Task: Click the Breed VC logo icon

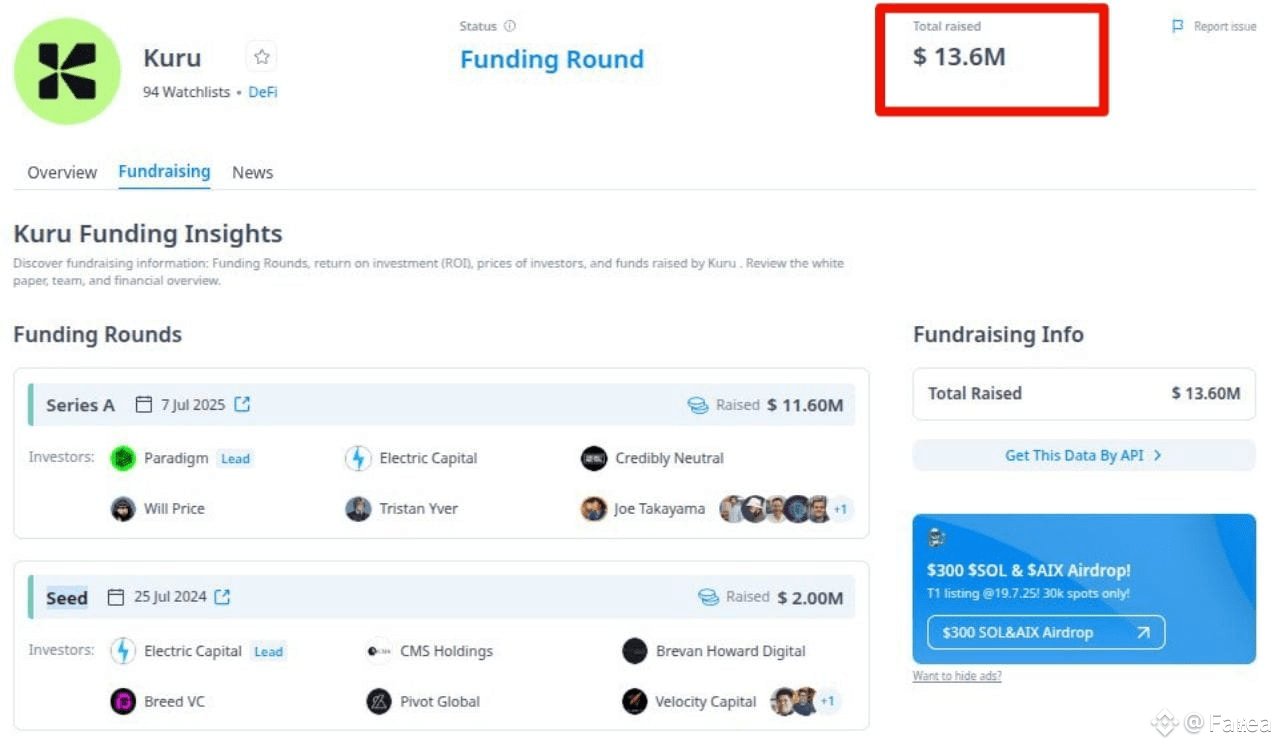Action: click(123, 701)
